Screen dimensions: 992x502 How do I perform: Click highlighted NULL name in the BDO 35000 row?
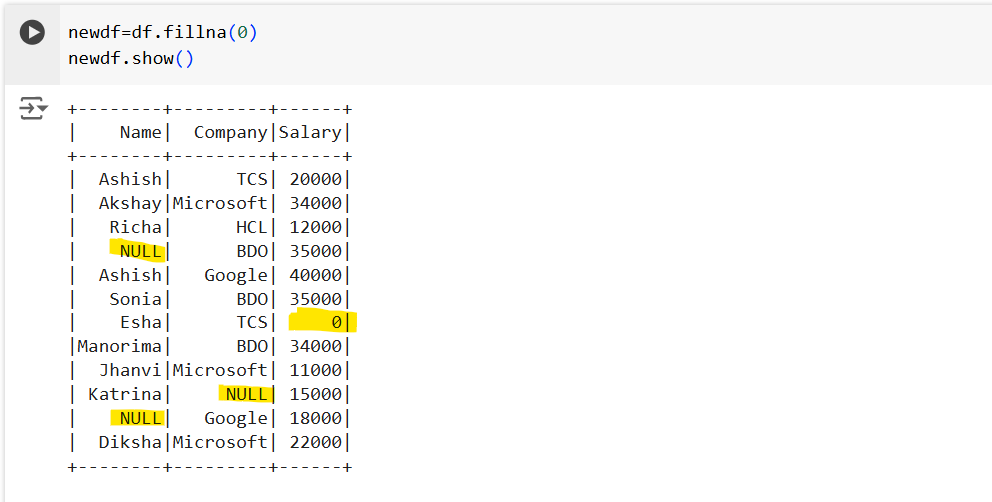coord(140,251)
